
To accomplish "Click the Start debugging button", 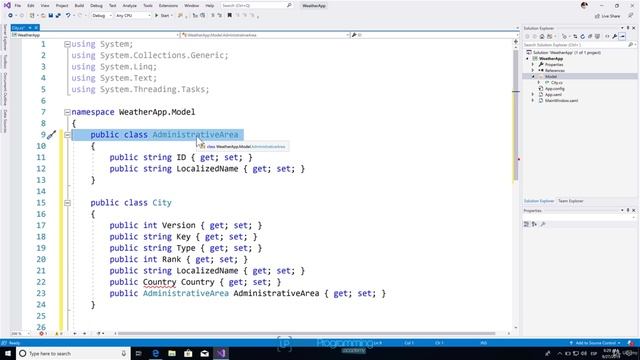I will 162,16.
